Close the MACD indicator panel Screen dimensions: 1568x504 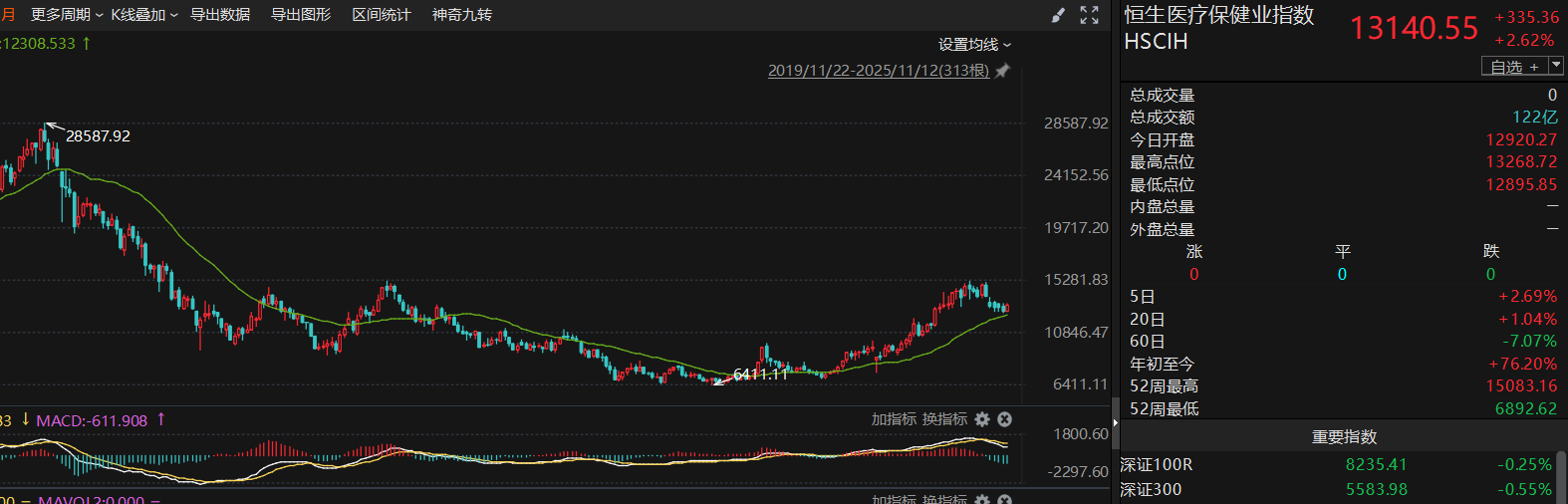click(1004, 419)
